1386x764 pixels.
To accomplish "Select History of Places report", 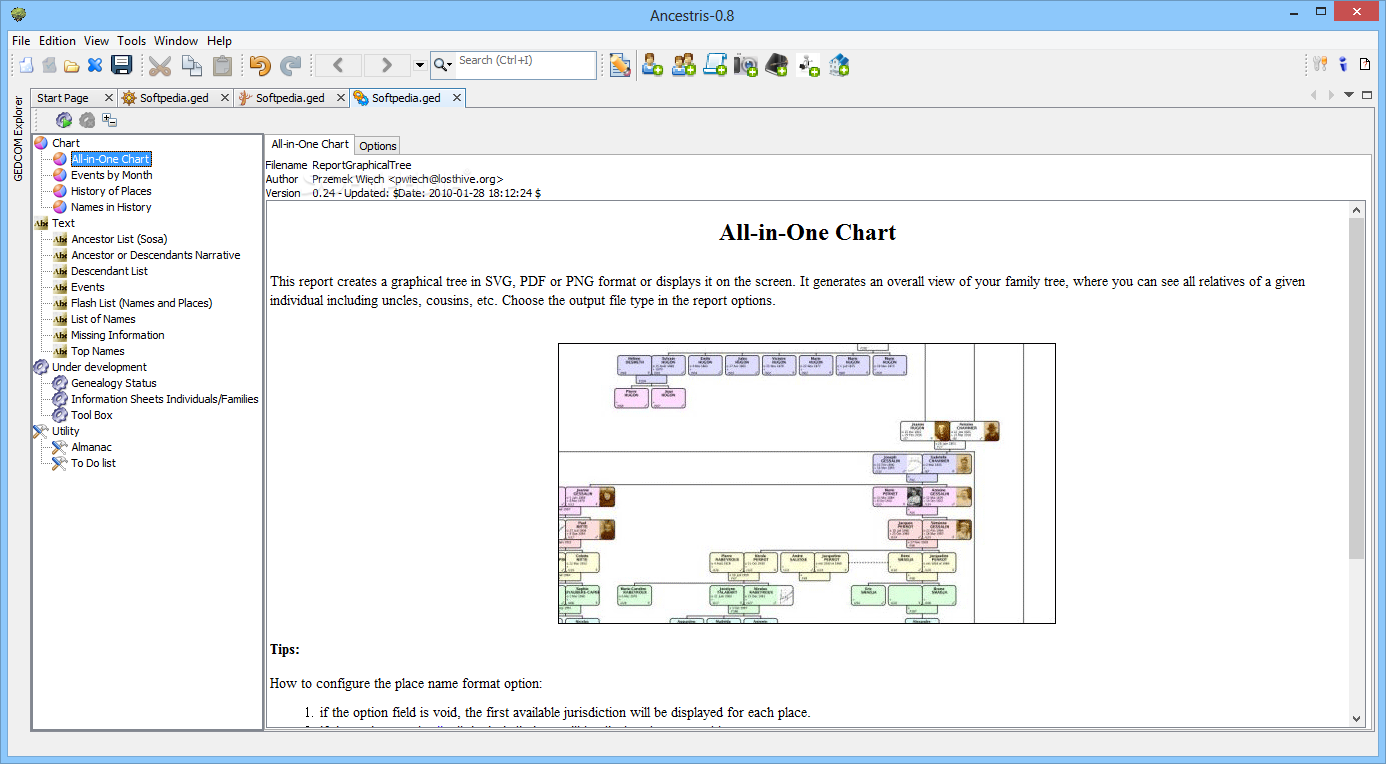I will 111,191.
